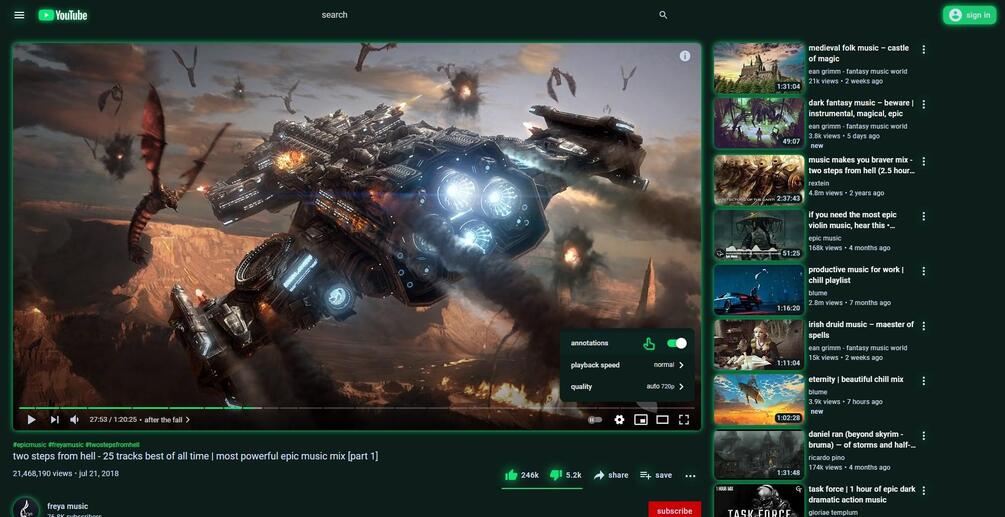
Task: Open the hamburger guide menu
Action: coord(19,15)
